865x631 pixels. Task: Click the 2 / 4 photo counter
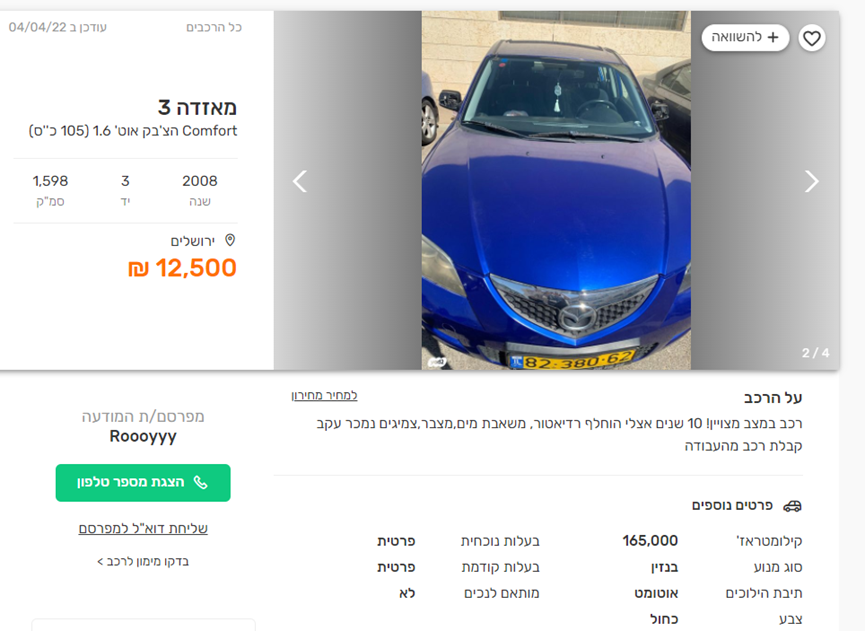815,353
